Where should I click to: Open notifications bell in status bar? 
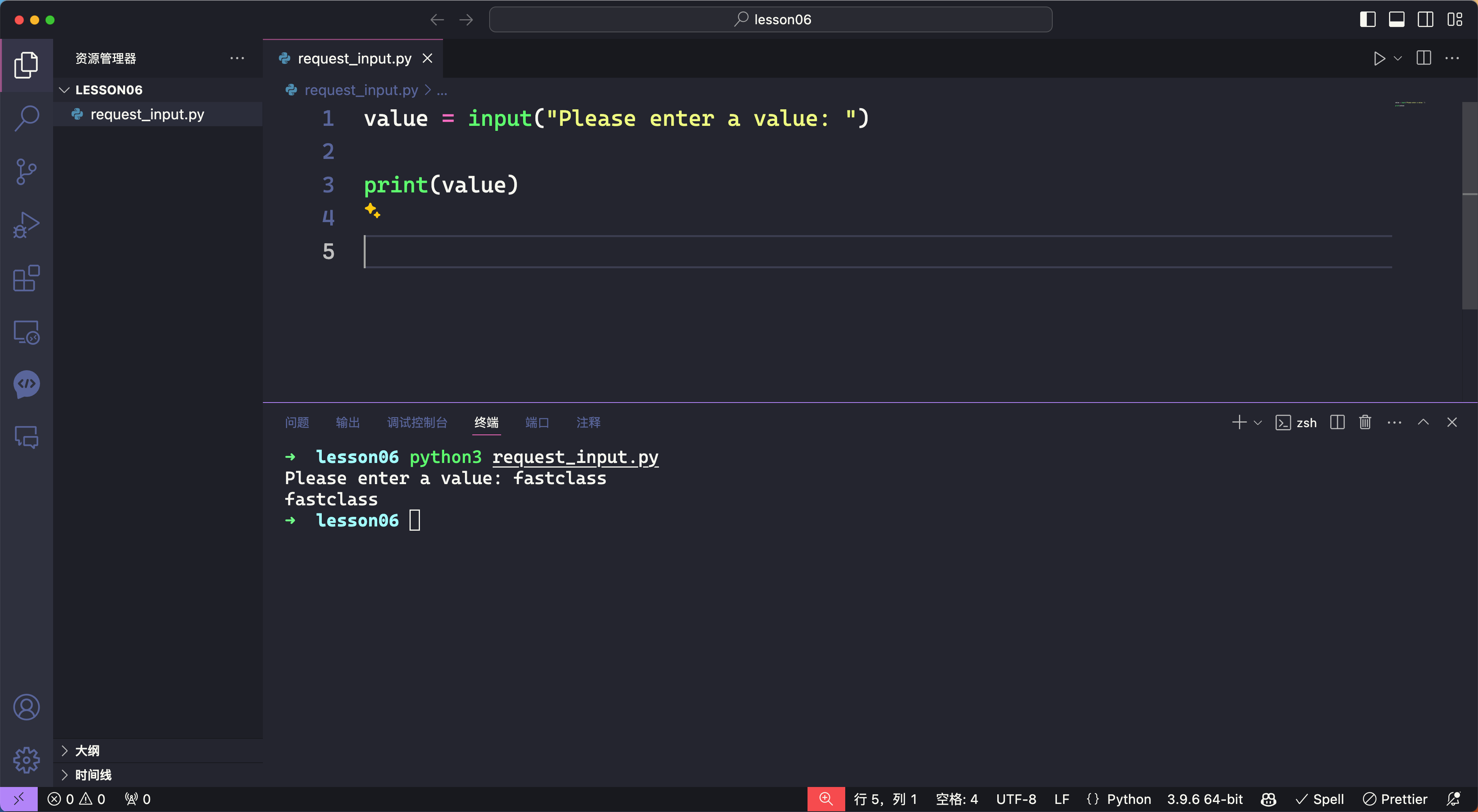pos(1453,799)
